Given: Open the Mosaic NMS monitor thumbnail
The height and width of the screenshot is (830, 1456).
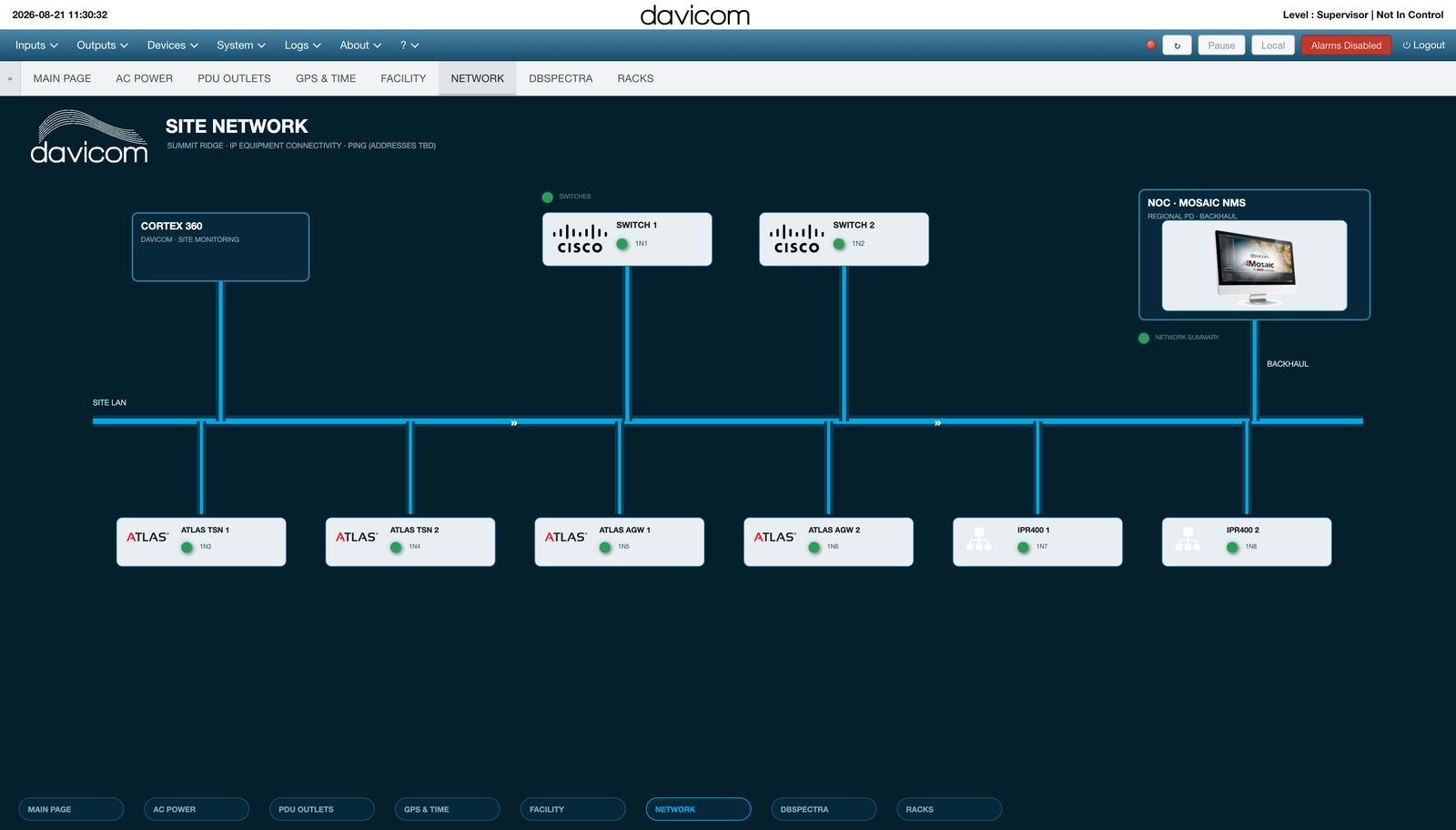Looking at the screenshot, I should [x=1255, y=266].
